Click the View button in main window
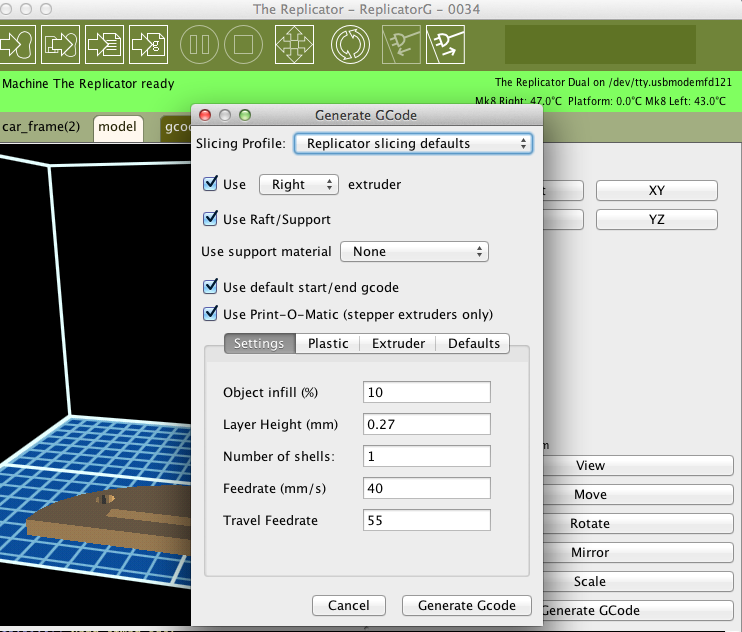This screenshot has width=742, height=632. tap(638, 465)
